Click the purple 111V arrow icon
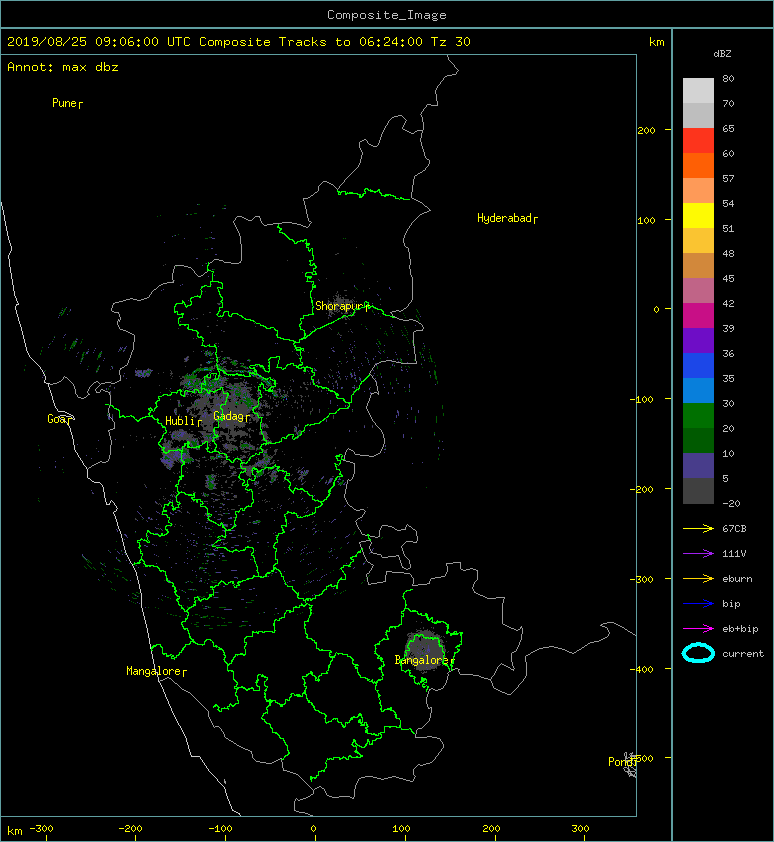This screenshot has width=774, height=842. pyautogui.click(x=698, y=554)
